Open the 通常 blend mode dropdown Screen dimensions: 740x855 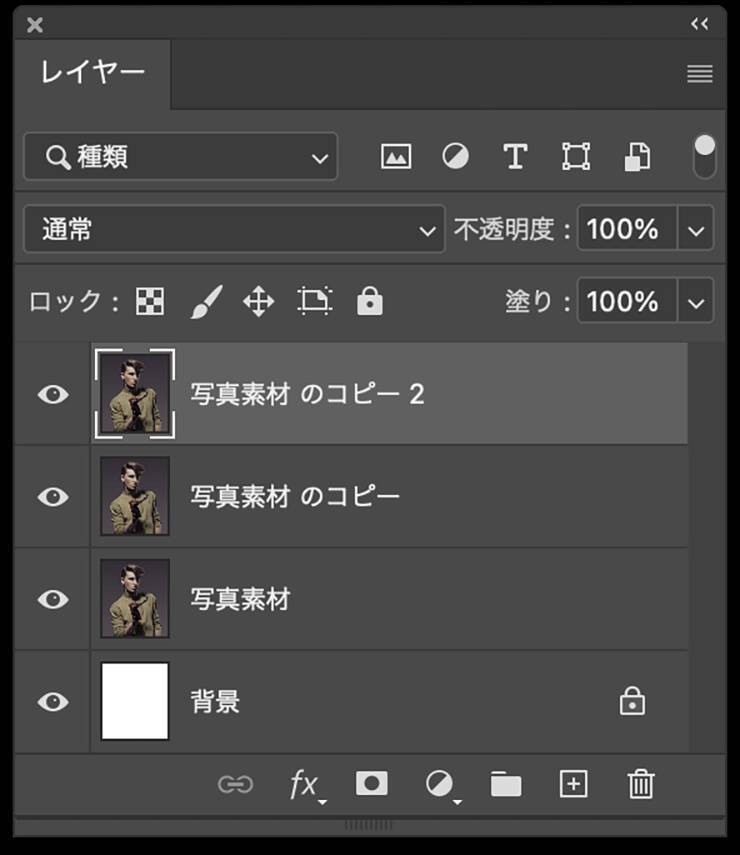tap(233, 230)
